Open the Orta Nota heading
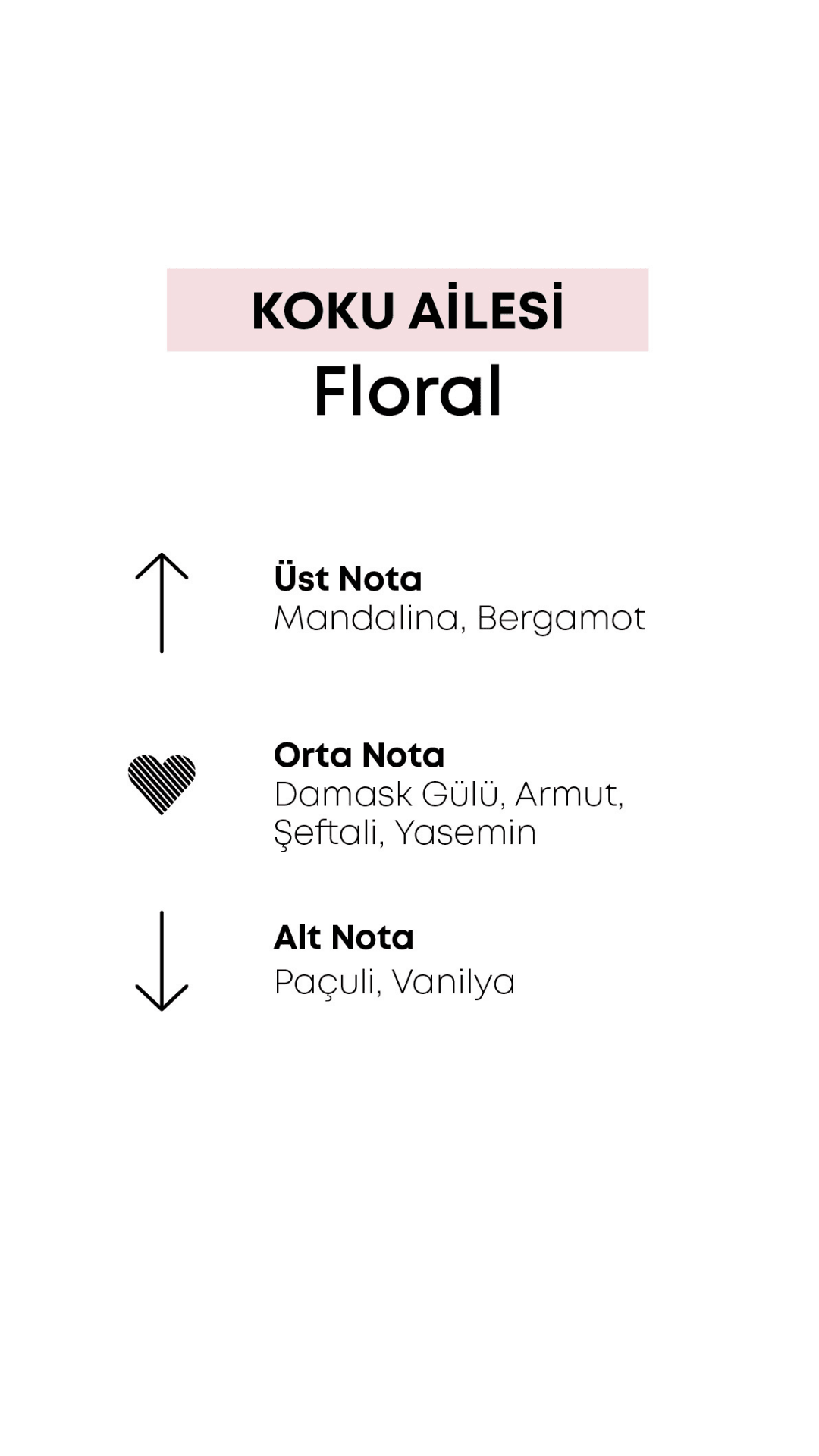This screenshot has width=819, height=1456. point(359,755)
